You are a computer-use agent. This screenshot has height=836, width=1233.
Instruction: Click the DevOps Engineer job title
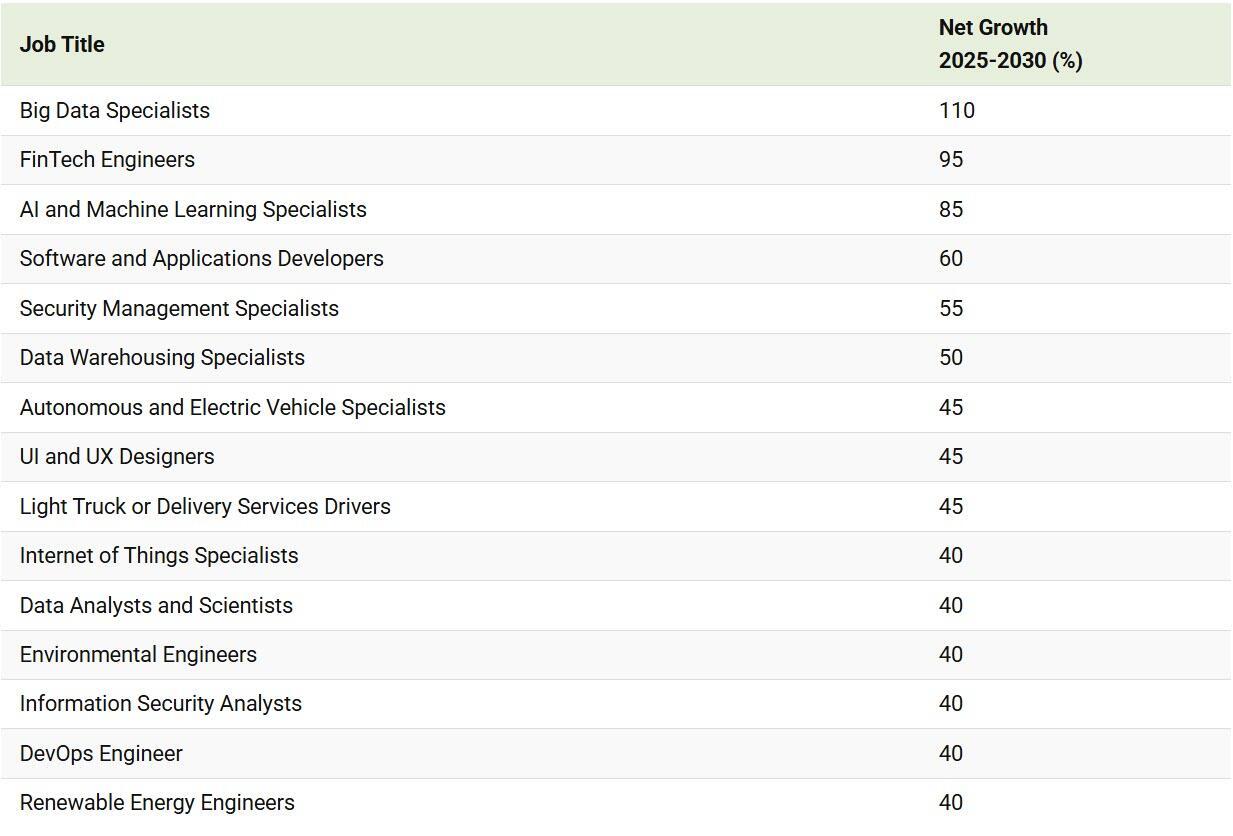[101, 753]
